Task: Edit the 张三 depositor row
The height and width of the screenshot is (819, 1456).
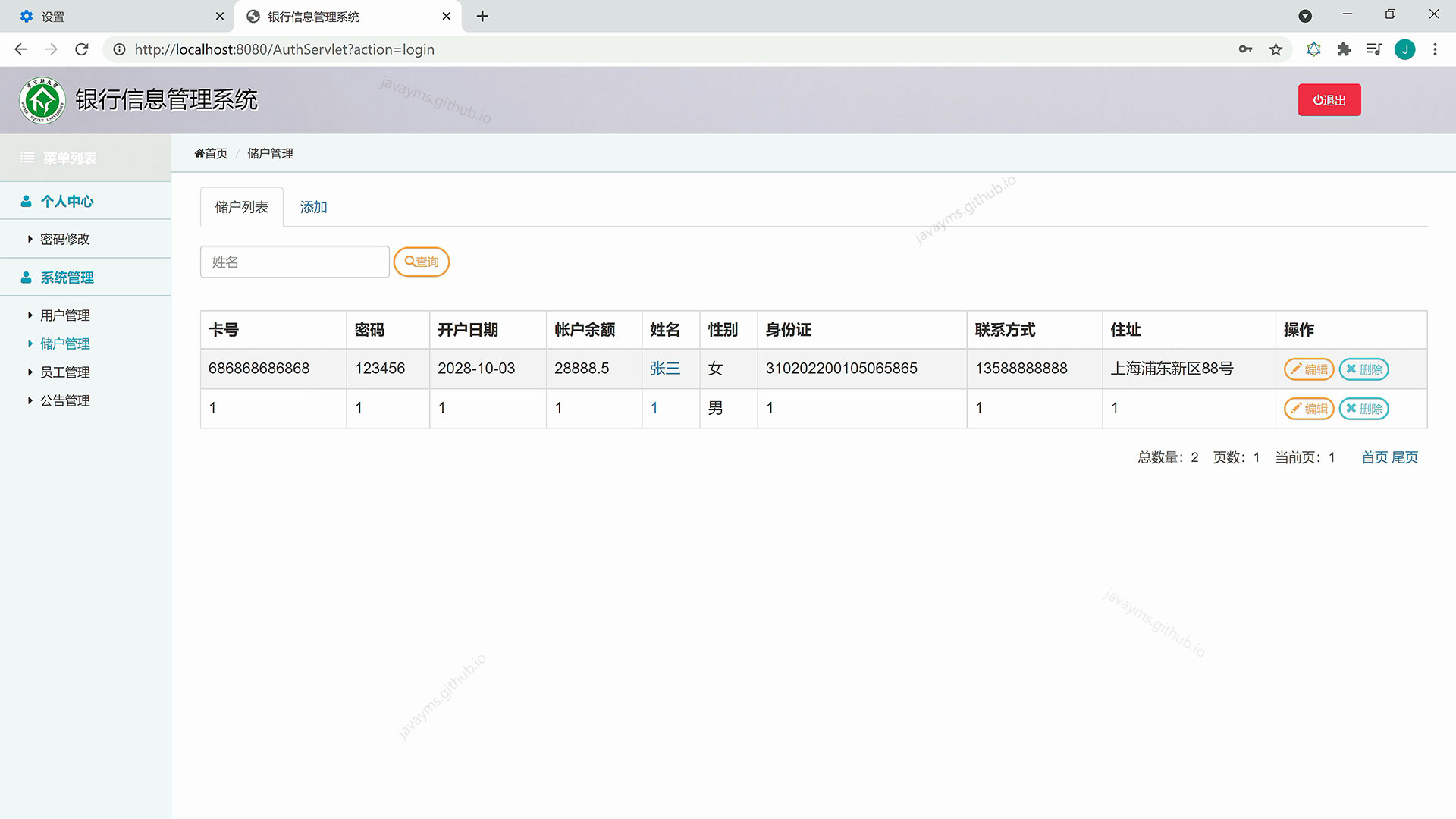Action: (1308, 369)
